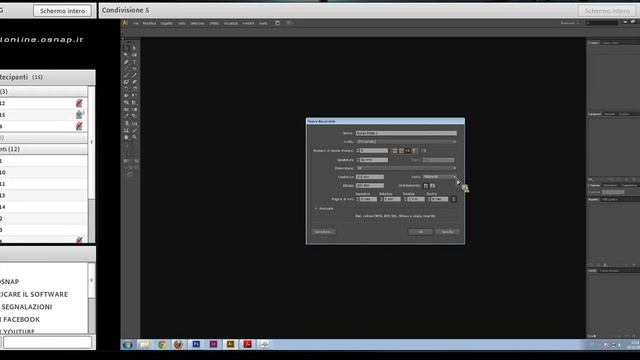
Task: Select the Slice tool
Action: pos(134,130)
